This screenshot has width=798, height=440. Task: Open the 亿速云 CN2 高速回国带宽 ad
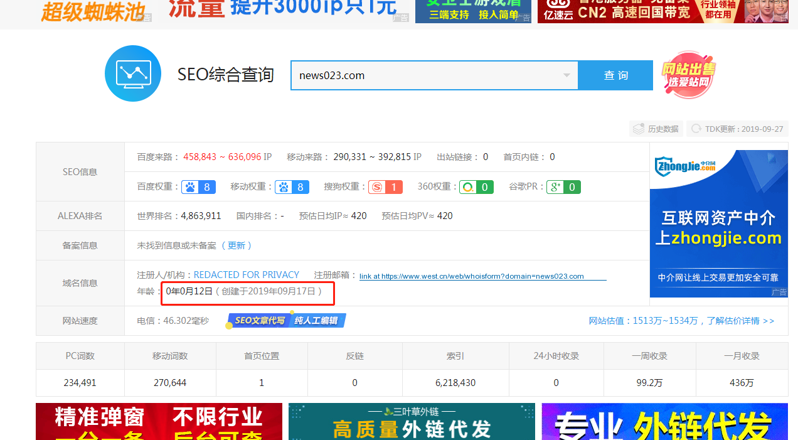(x=663, y=11)
